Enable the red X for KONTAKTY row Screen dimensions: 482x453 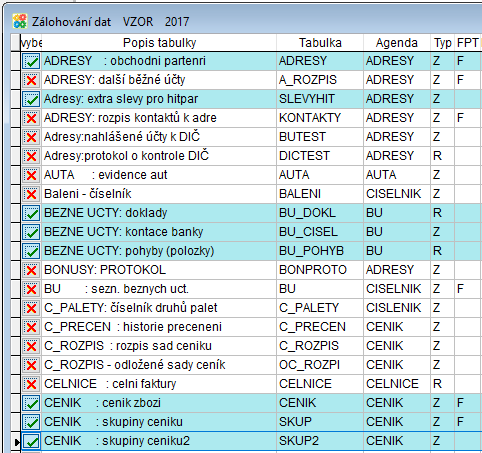pyautogui.click(x=31, y=118)
